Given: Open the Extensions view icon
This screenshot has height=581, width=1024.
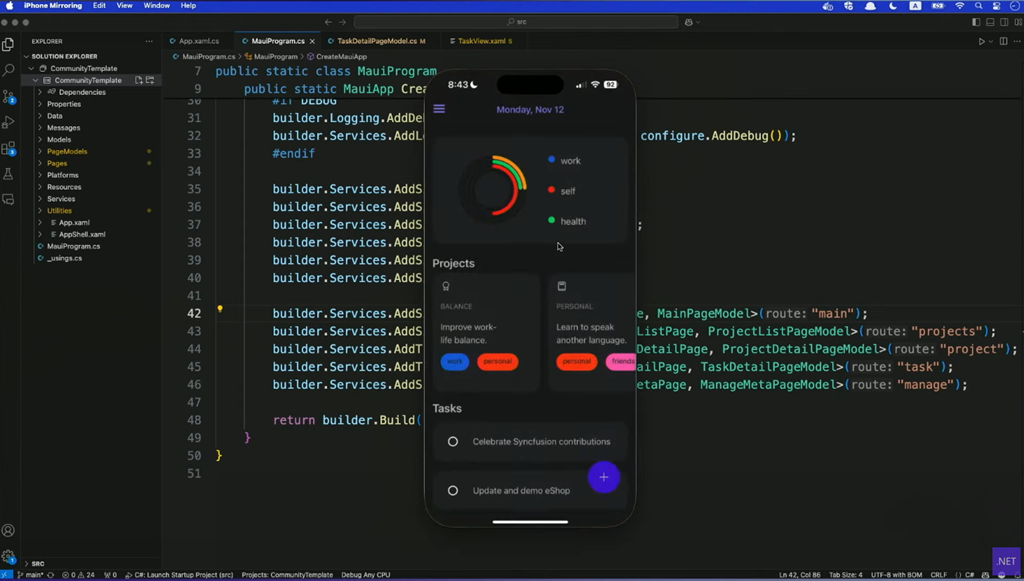Looking at the screenshot, I should point(9,149).
